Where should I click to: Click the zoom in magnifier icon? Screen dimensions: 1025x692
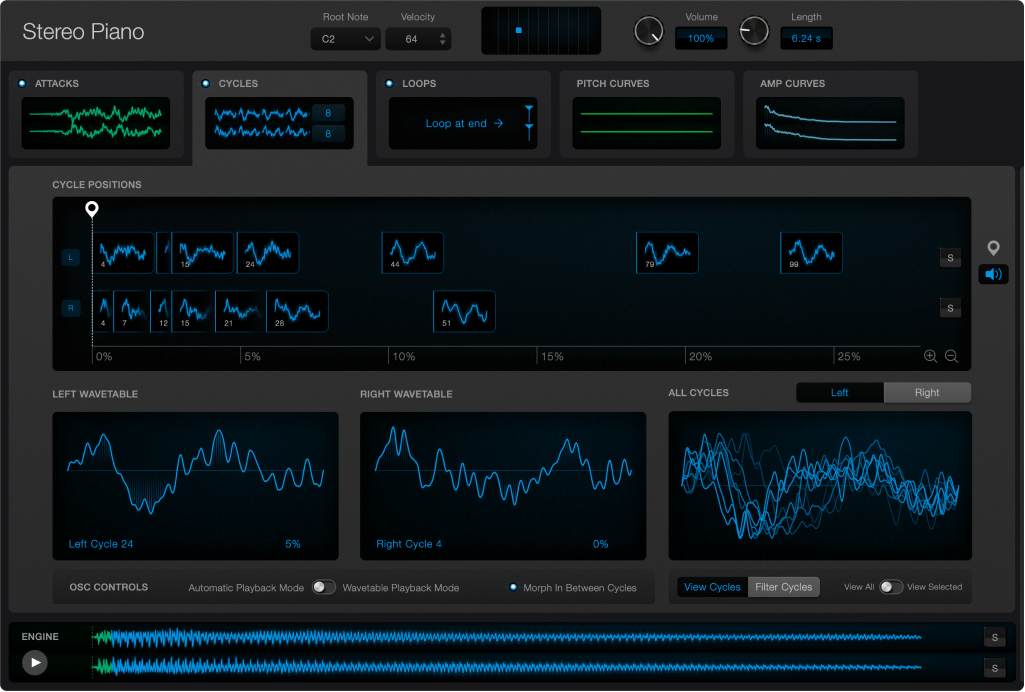pyautogui.click(x=930, y=356)
